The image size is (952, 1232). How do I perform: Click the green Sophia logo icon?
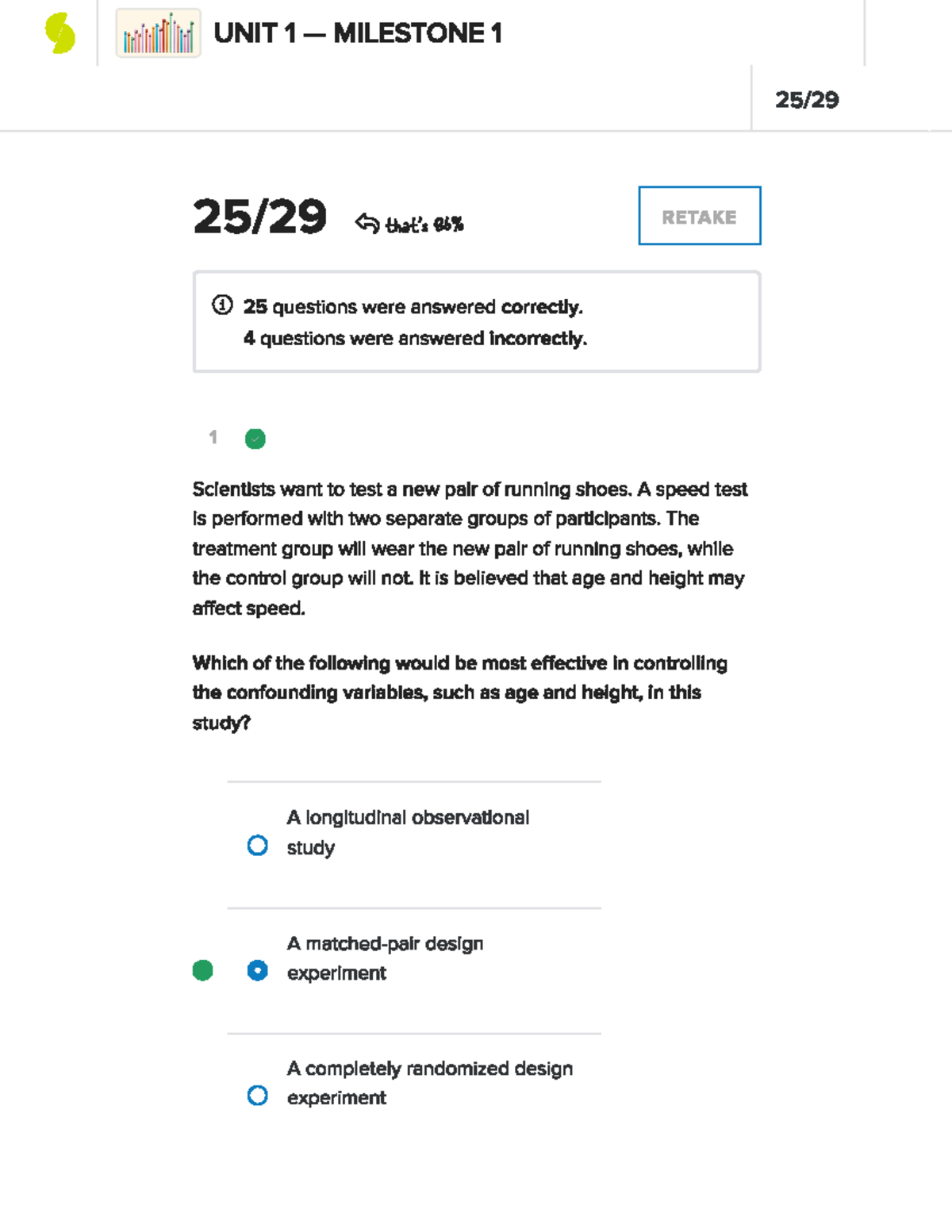(60, 34)
